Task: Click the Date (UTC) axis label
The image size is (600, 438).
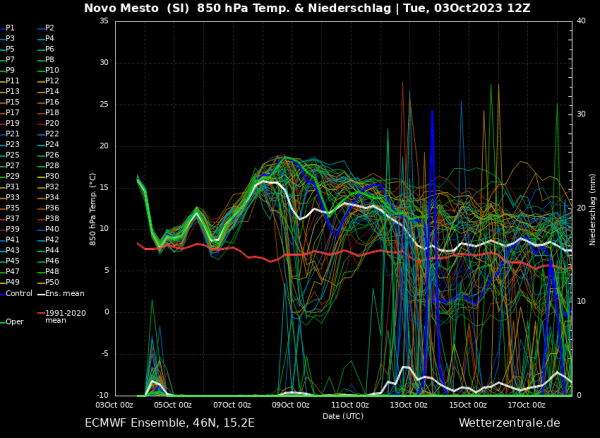Action: coord(343,416)
